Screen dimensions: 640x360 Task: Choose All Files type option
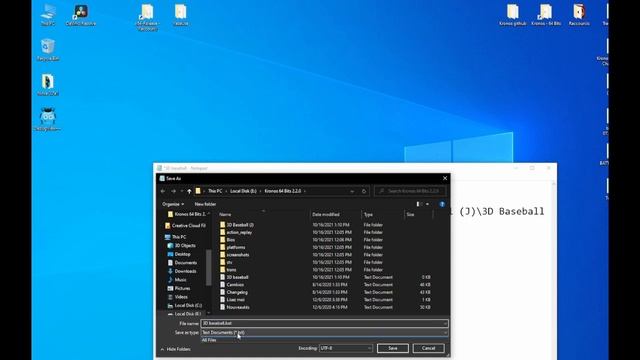[324, 340]
